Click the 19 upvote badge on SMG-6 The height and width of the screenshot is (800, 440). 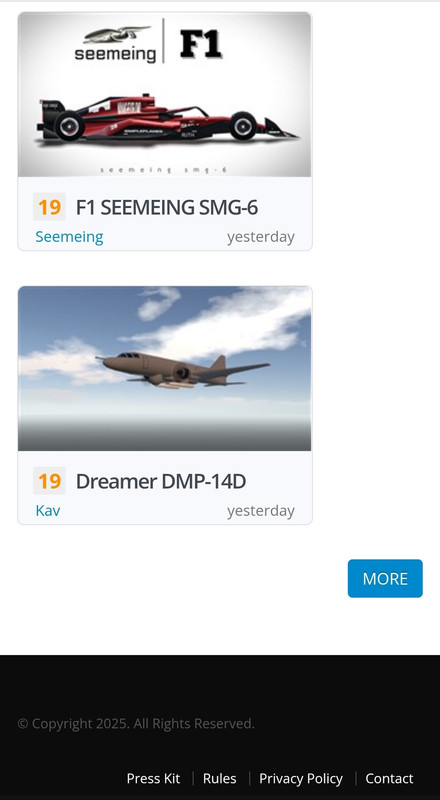pyautogui.click(x=50, y=207)
